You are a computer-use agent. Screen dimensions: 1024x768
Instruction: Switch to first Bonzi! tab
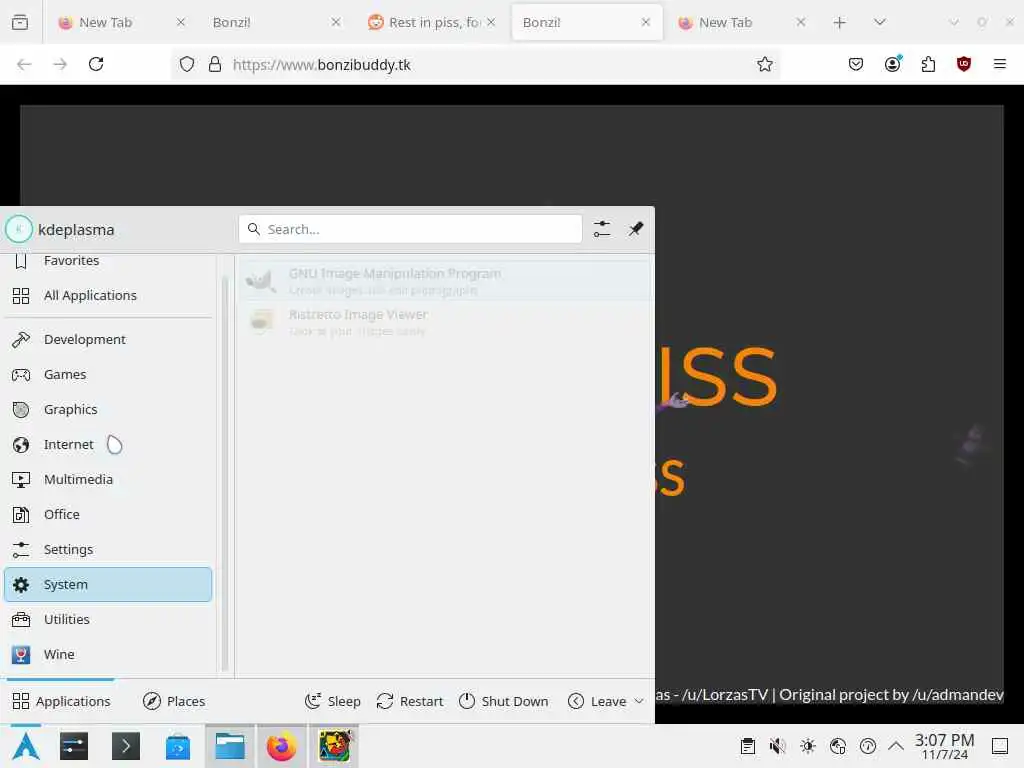click(x=276, y=22)
